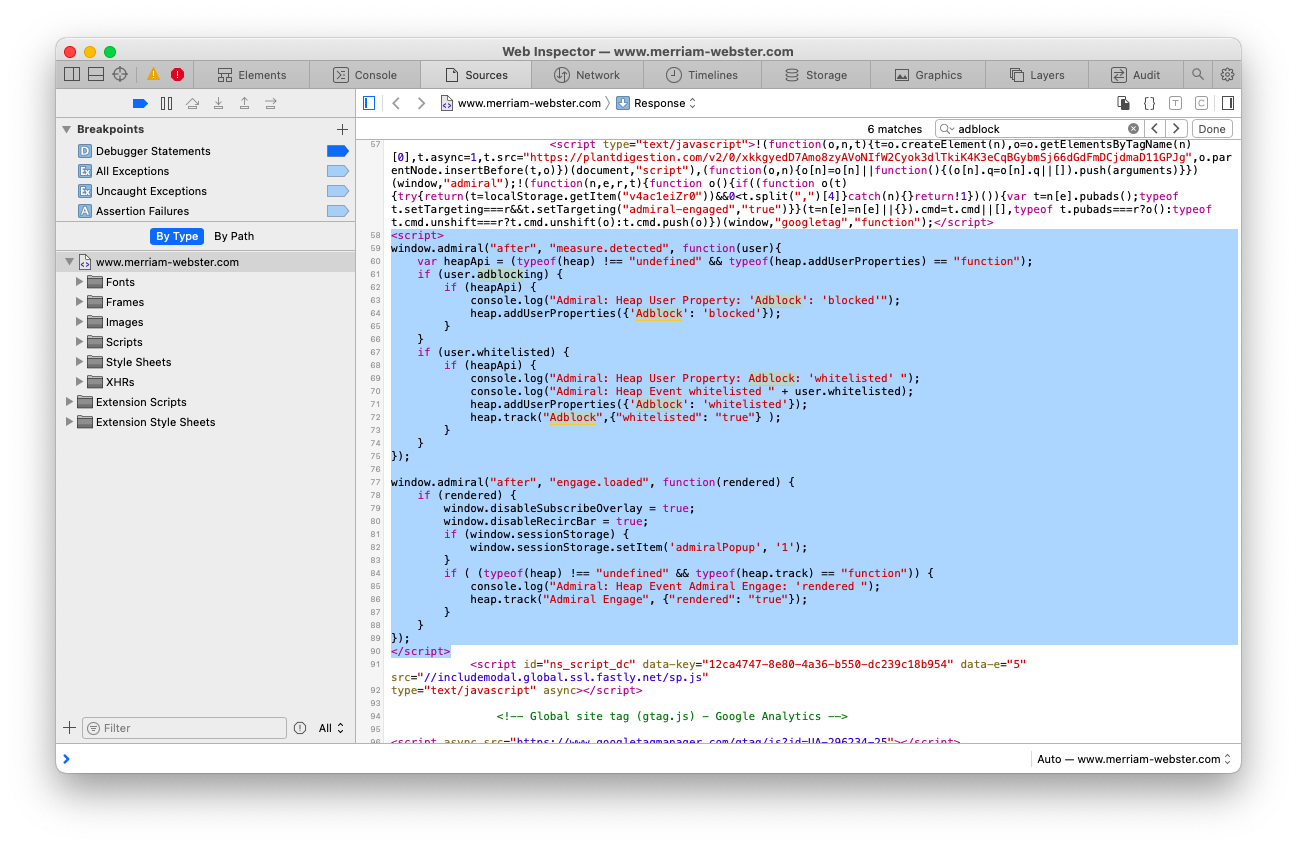The image size is (1297, 847).
Task: Expand the Frames folder
Action: point(80,302)
